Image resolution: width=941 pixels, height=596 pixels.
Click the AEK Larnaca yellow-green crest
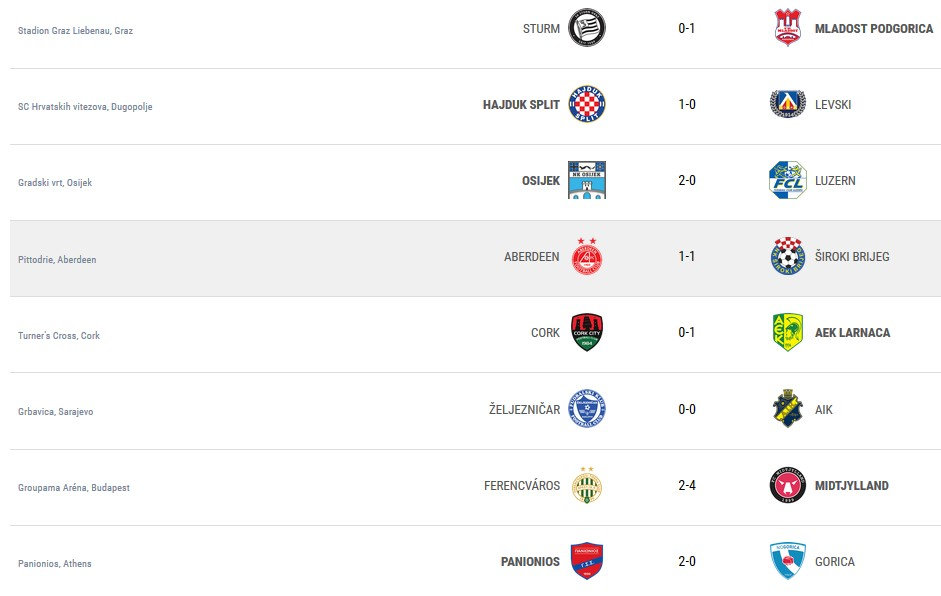tap(788, 332)
